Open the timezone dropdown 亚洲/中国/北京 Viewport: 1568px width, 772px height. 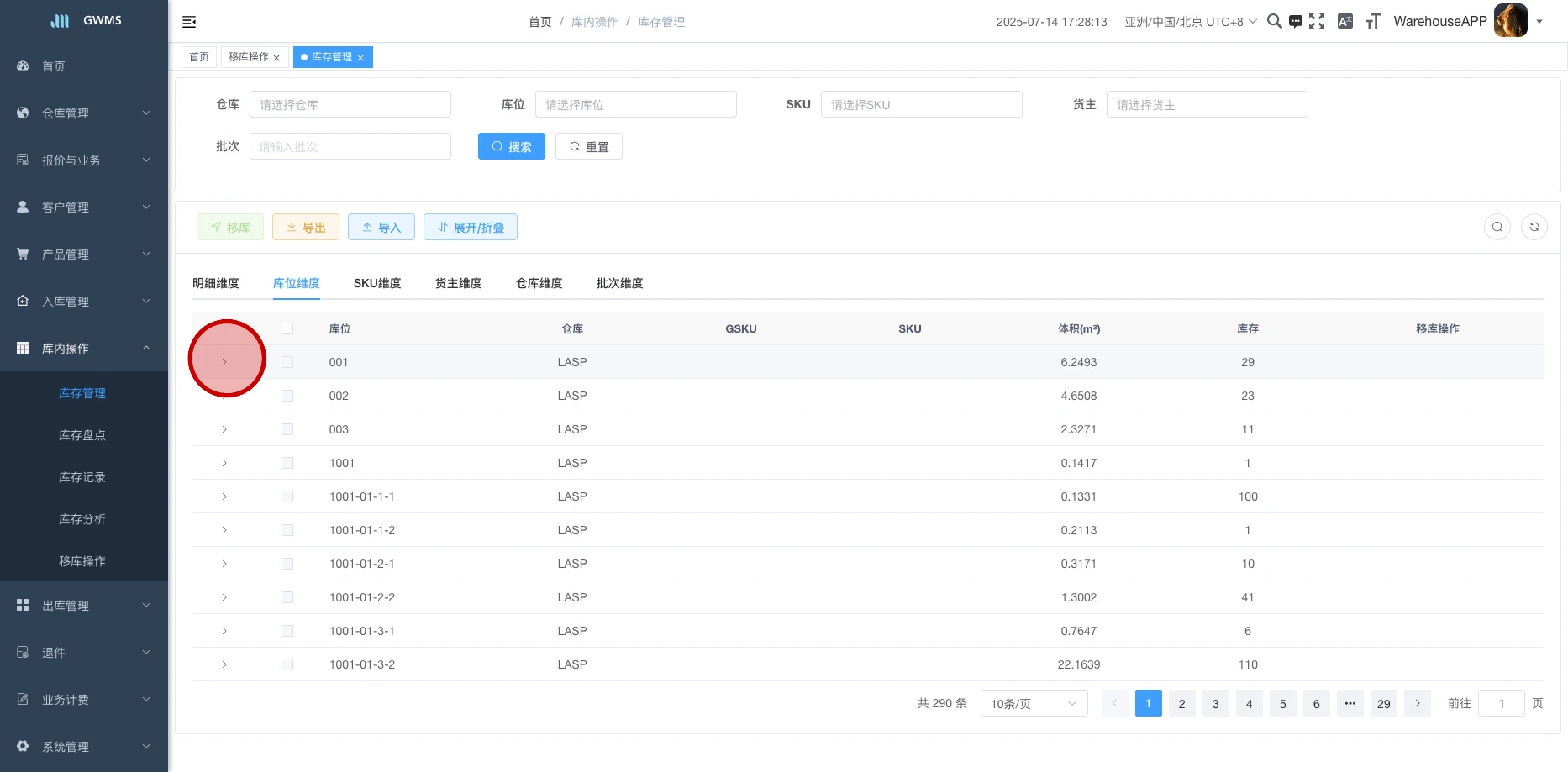pyautogui.click(x=1190, y=22)
